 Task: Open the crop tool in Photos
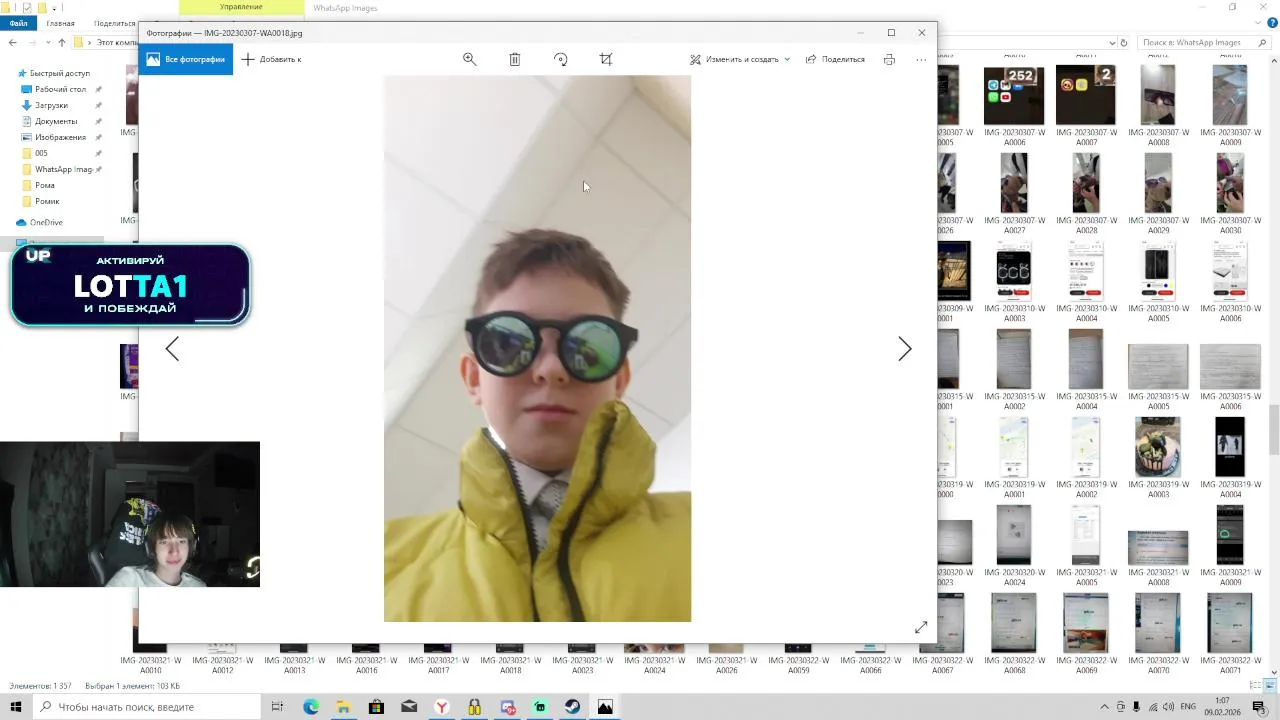coord(605,59)
